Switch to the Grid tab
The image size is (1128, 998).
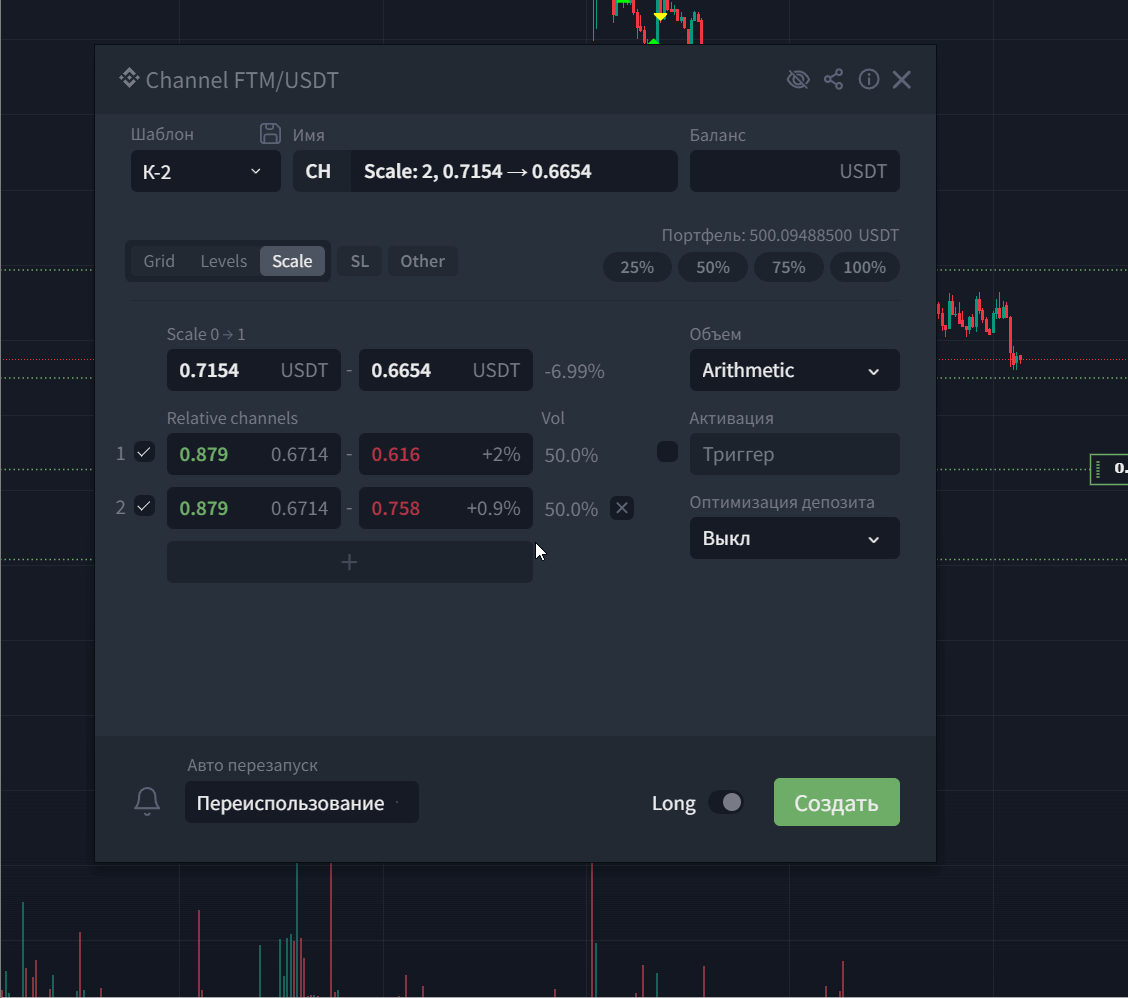pos(159,261)
